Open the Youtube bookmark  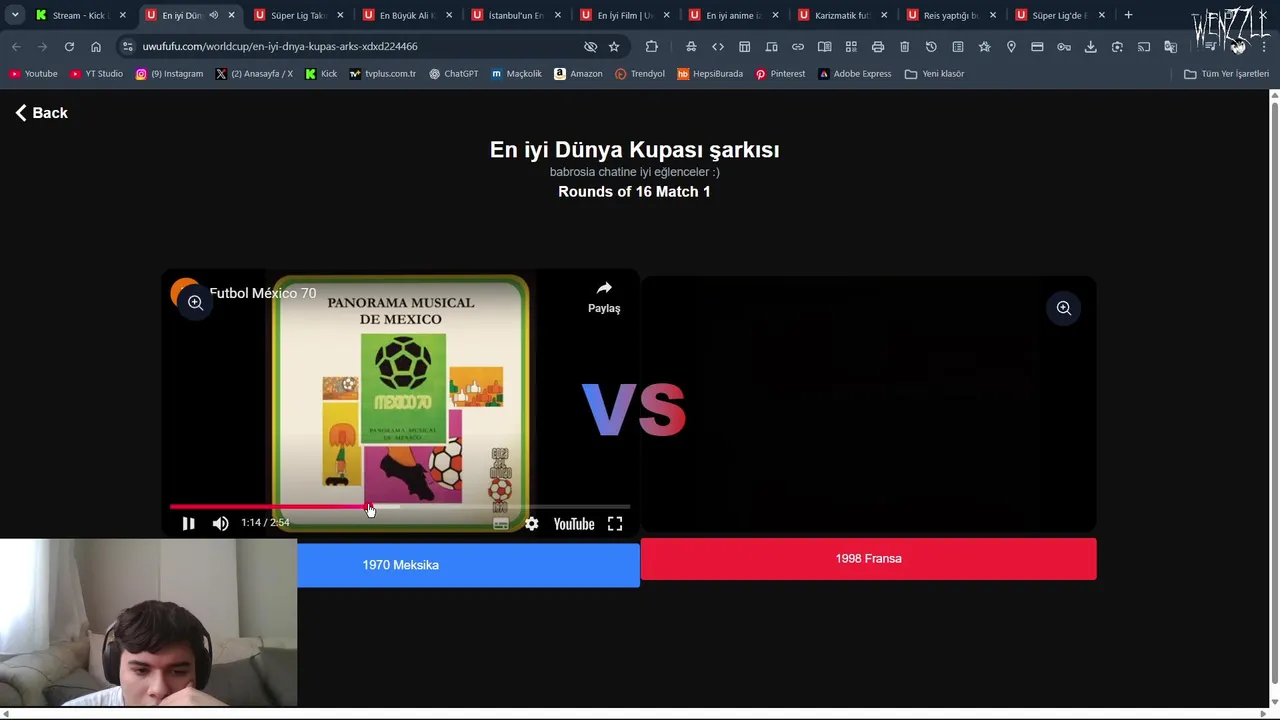33,73
